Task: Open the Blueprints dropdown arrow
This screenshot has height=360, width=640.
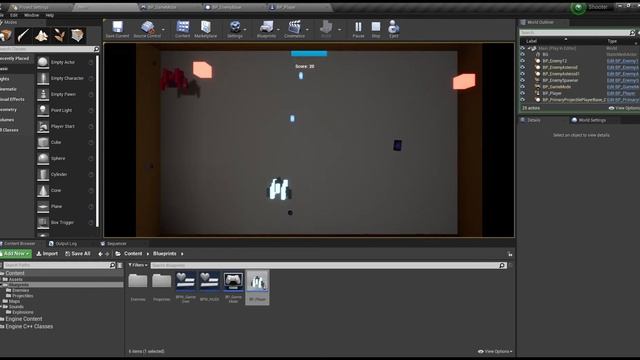Action: pyautogui.click(x=278, y=29)
